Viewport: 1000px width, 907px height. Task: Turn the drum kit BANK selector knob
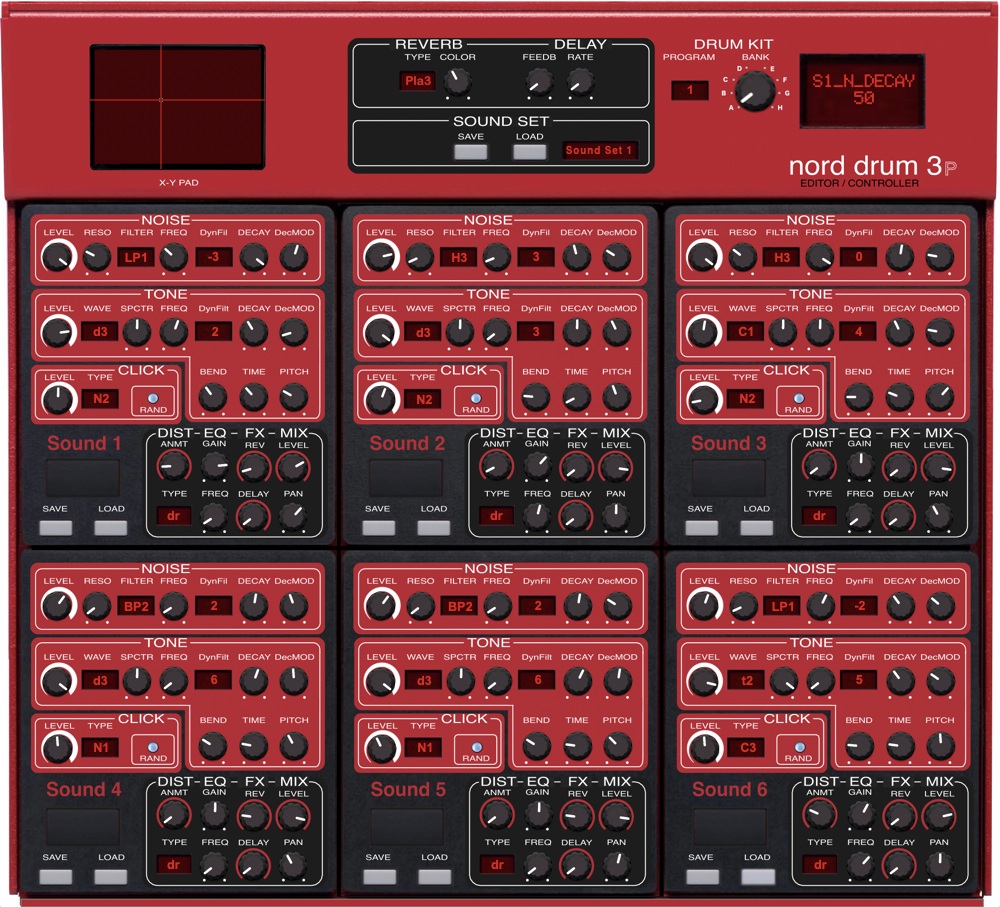(x=755, y=91)
